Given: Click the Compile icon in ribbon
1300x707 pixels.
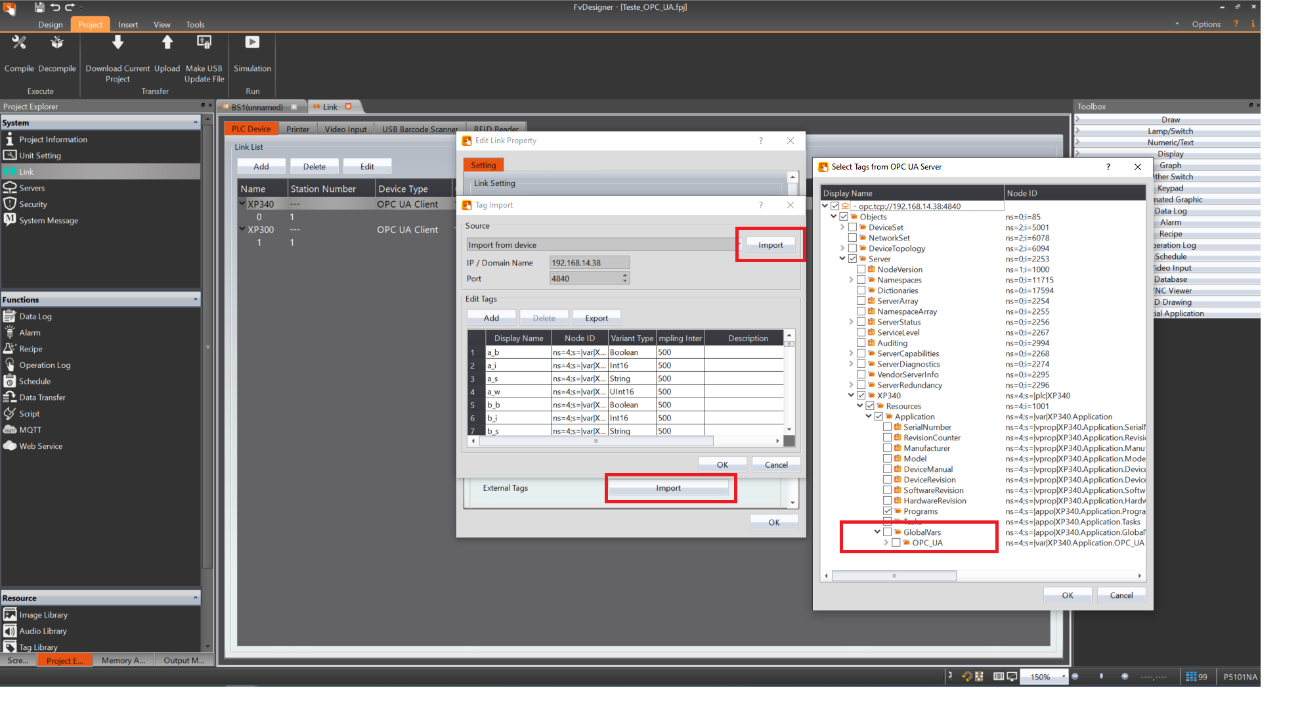Looking at the screenshot, I should point(18,43).
